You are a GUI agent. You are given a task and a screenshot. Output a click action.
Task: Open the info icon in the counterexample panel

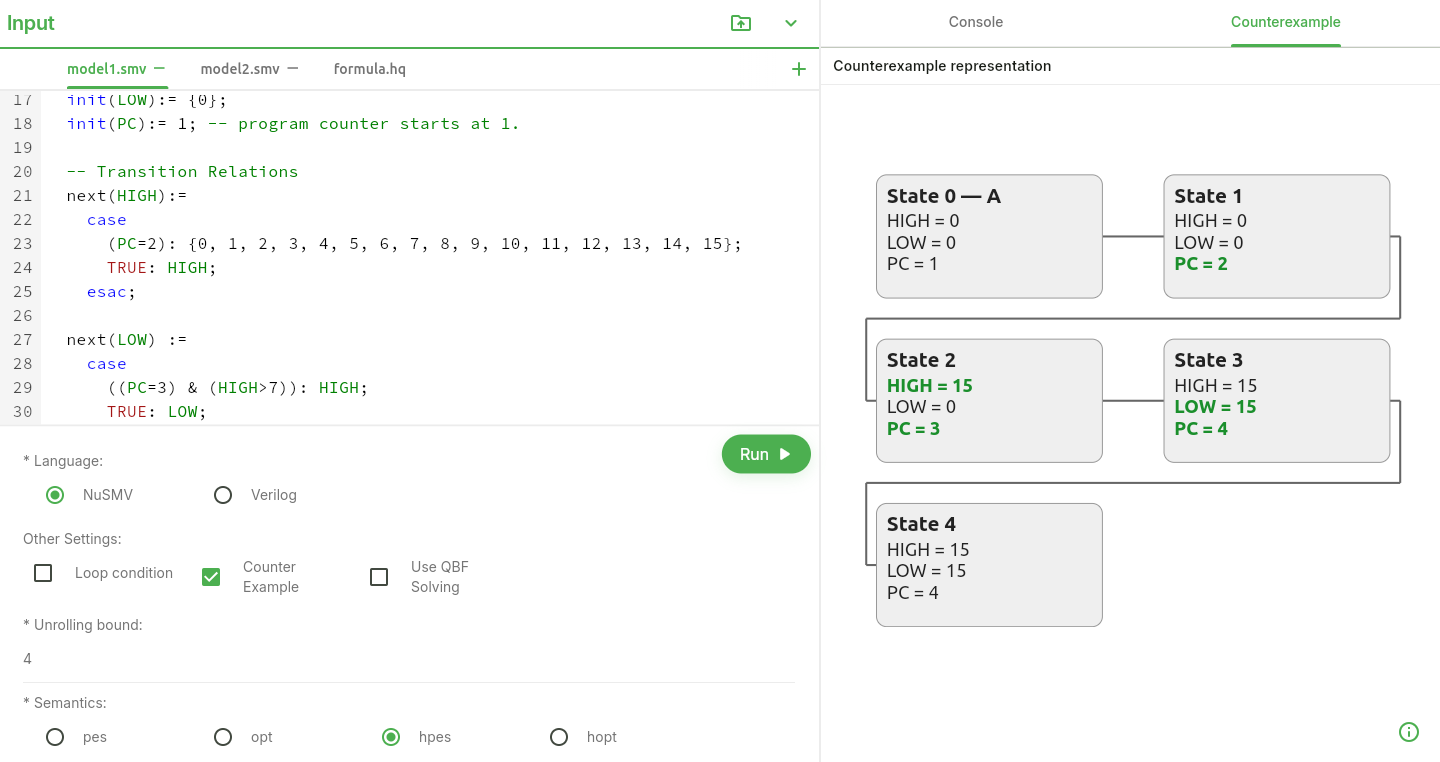coord(1408,732)
